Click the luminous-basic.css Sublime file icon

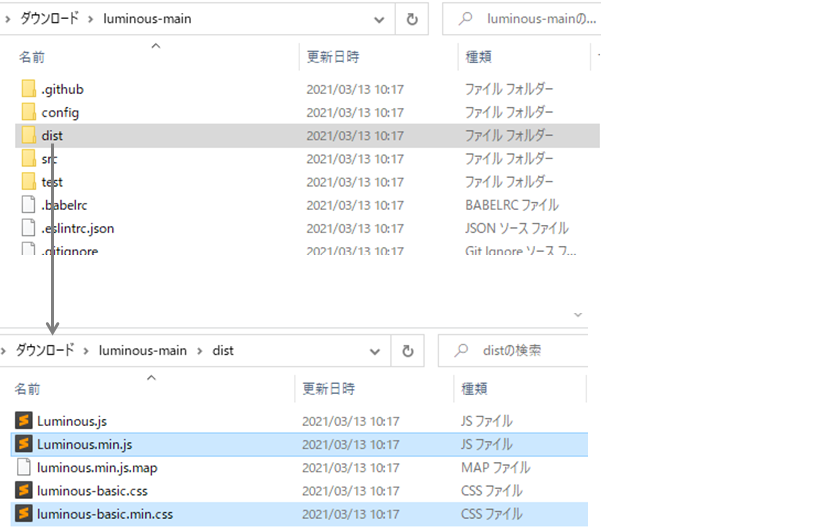click(x=24, y=490)
